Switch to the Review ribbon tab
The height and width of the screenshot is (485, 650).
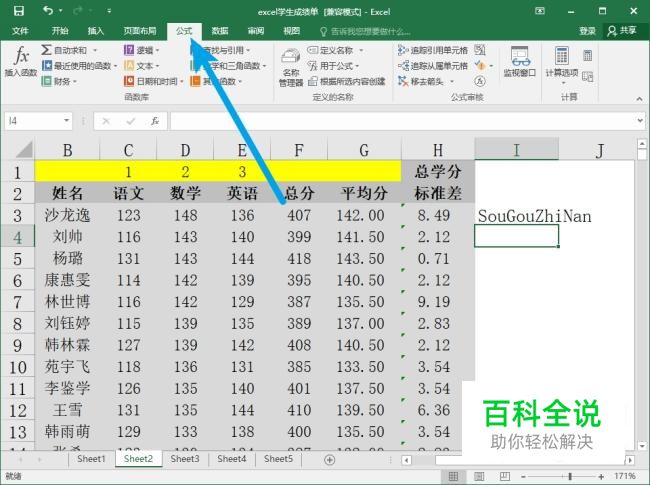tap(256, 31)
